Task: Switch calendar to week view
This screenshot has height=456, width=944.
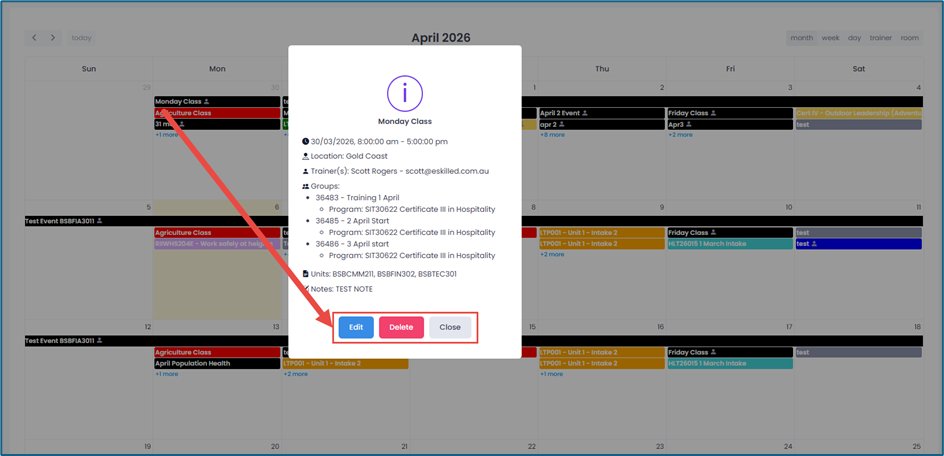Action: (830, 38)
